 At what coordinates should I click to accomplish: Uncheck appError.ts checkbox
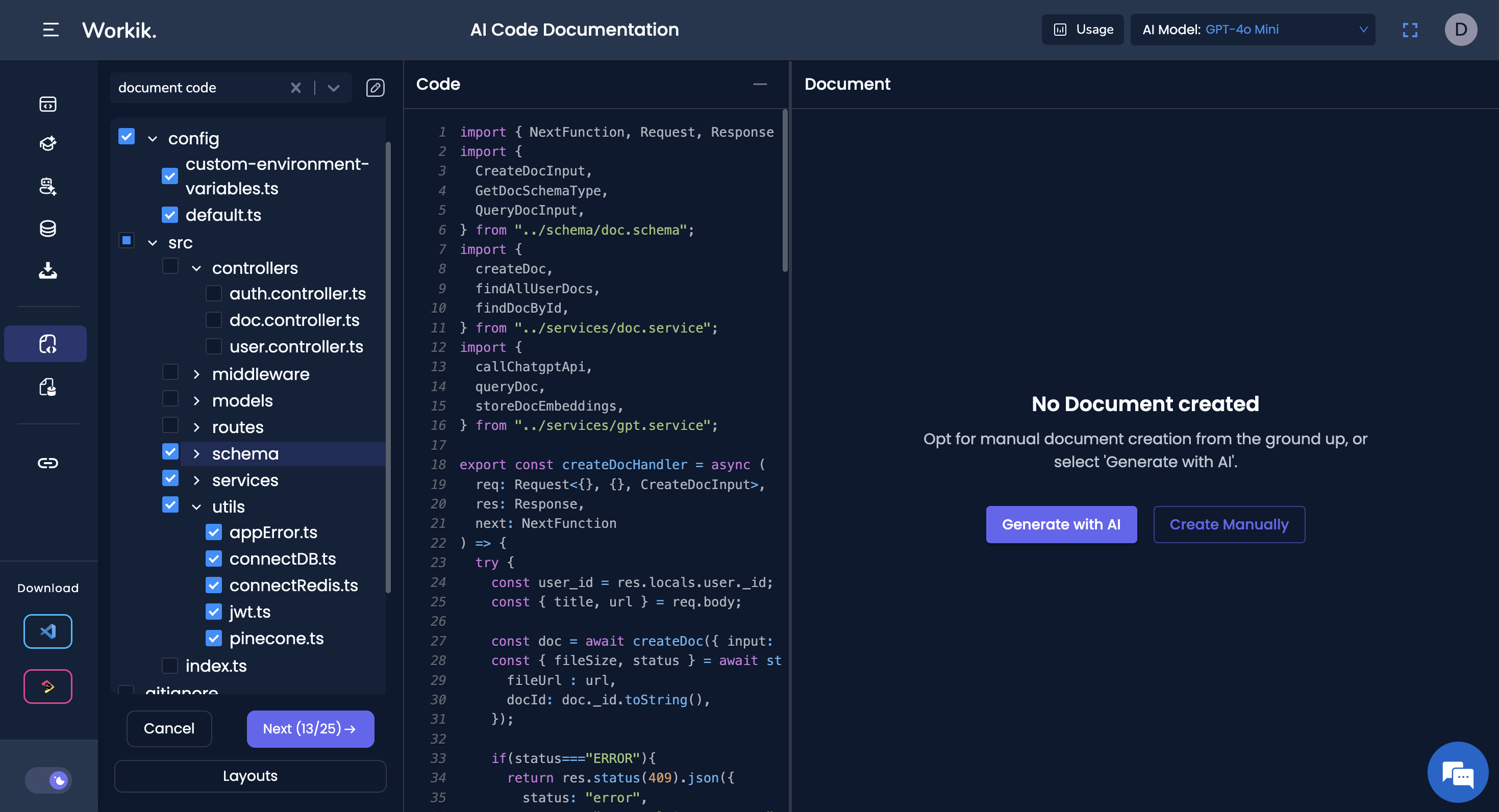point(214,531)
